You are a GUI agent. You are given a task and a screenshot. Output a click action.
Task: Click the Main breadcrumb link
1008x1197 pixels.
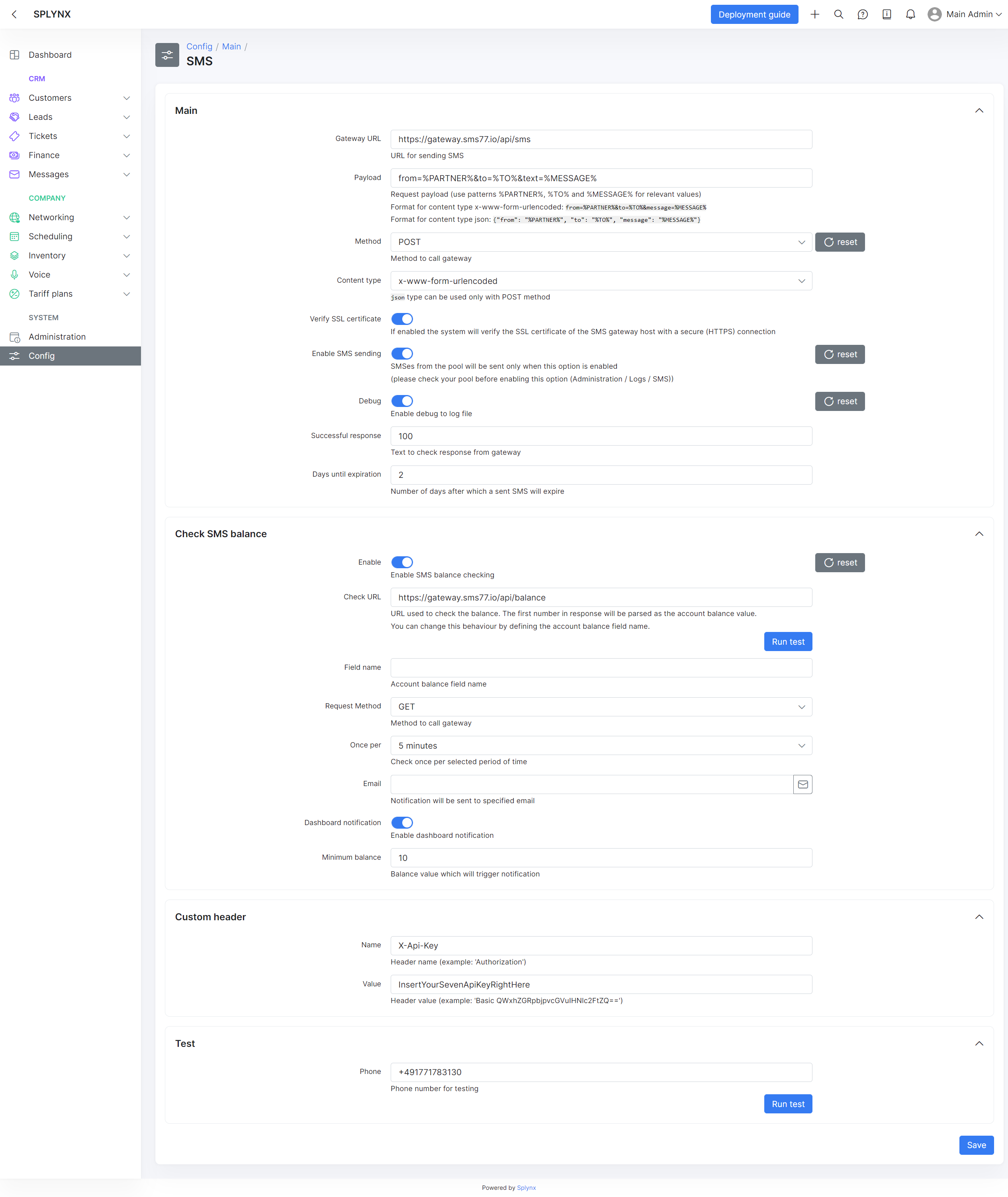tap(231, 46)
